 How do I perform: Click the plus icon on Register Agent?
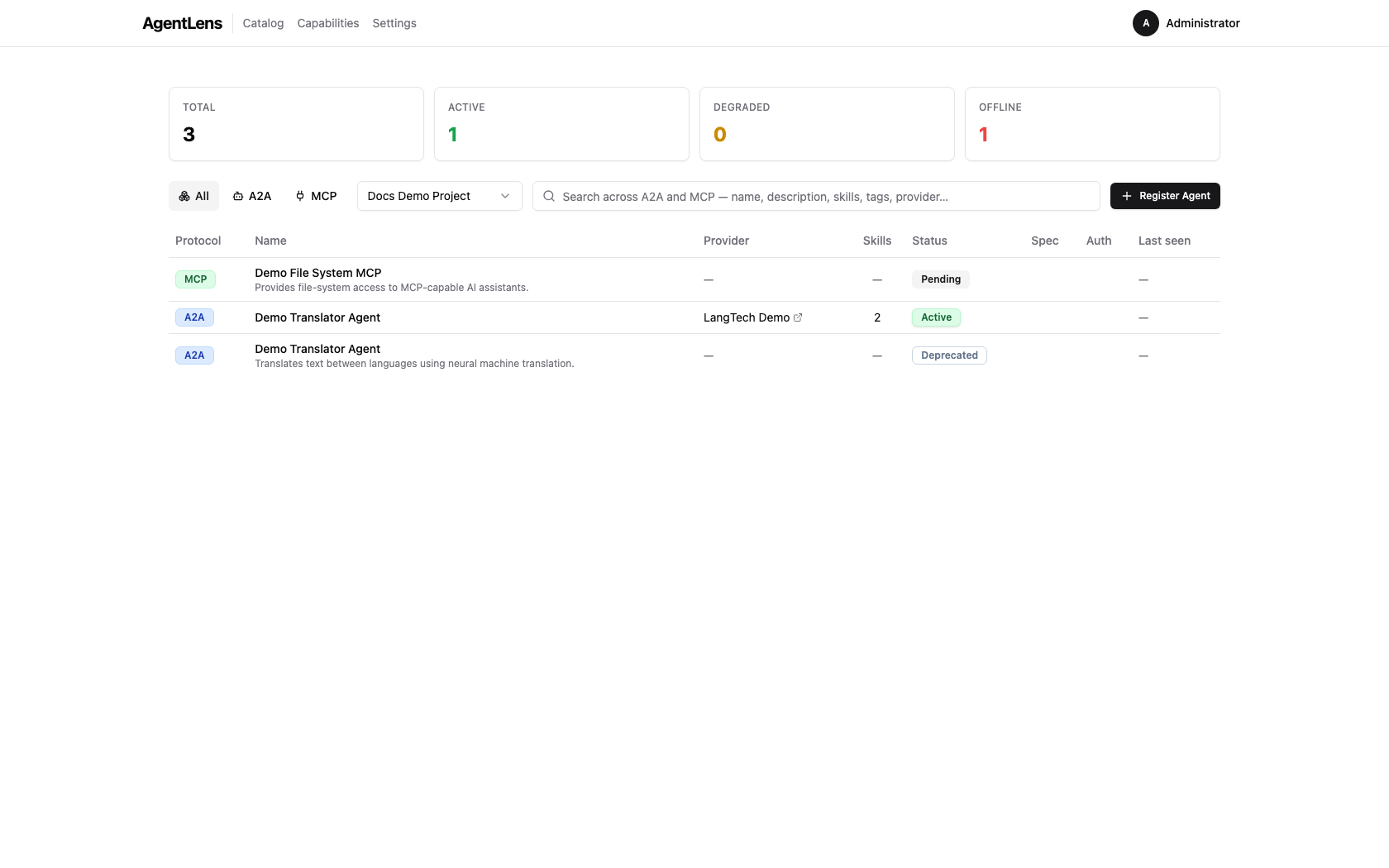pyautogui.click(x=1126, y=196)
